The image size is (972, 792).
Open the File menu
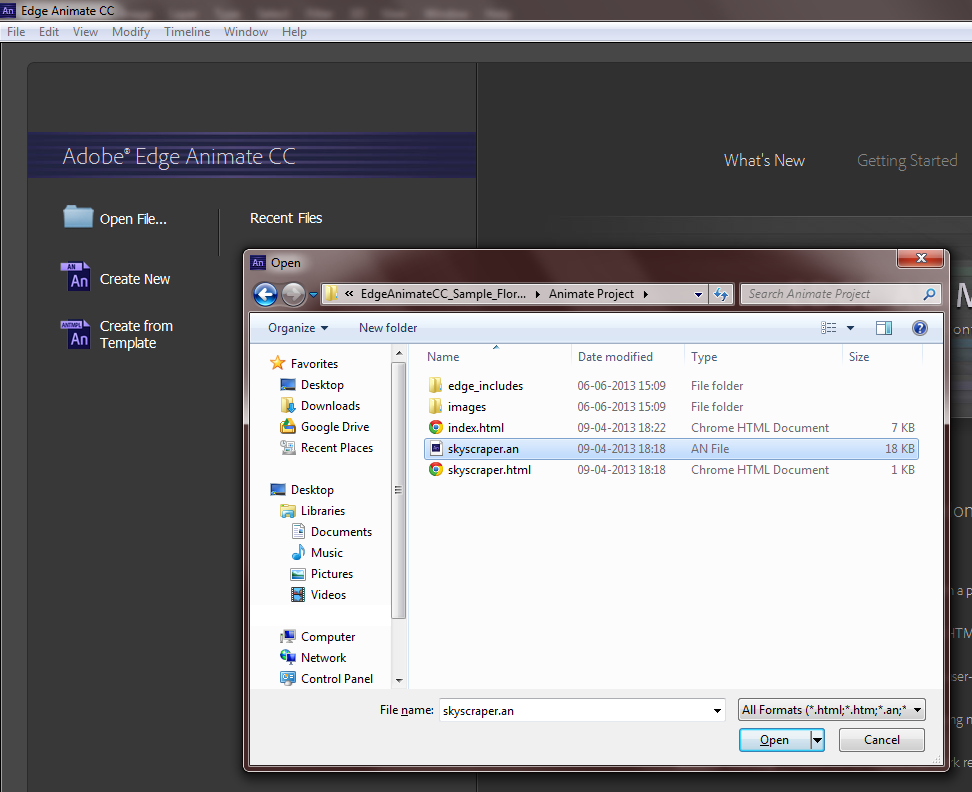[x=16, y=32]
